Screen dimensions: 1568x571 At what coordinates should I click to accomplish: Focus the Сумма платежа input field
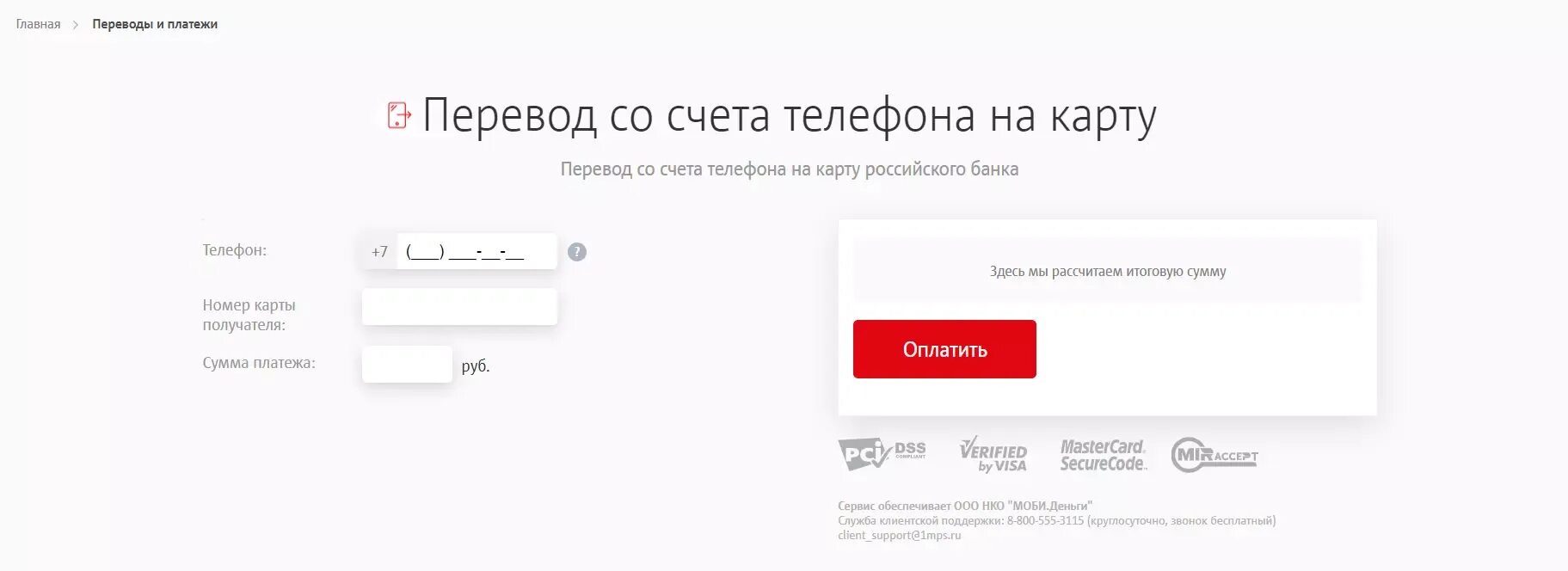pos(407,364)
